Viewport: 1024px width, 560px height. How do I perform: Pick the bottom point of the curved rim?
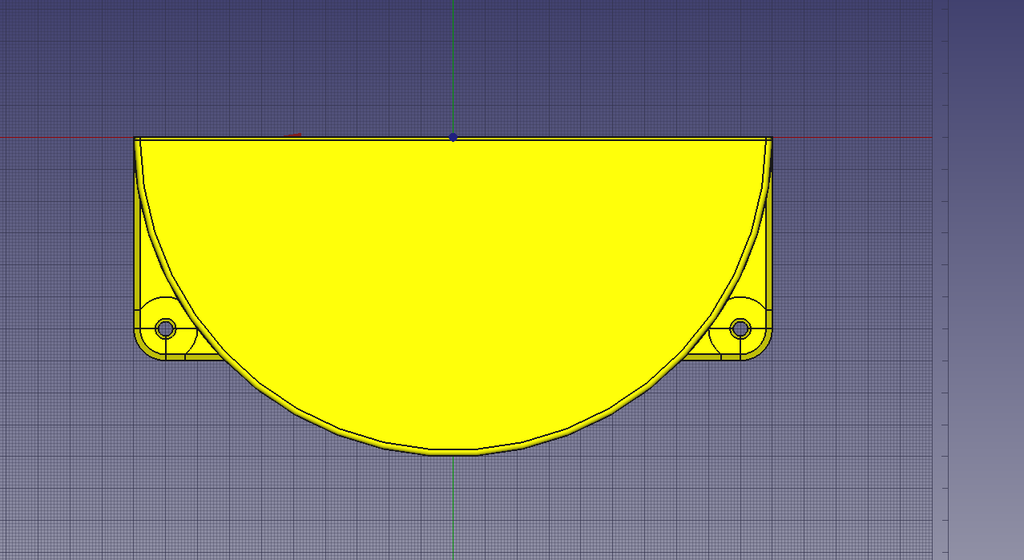[453, 452]
